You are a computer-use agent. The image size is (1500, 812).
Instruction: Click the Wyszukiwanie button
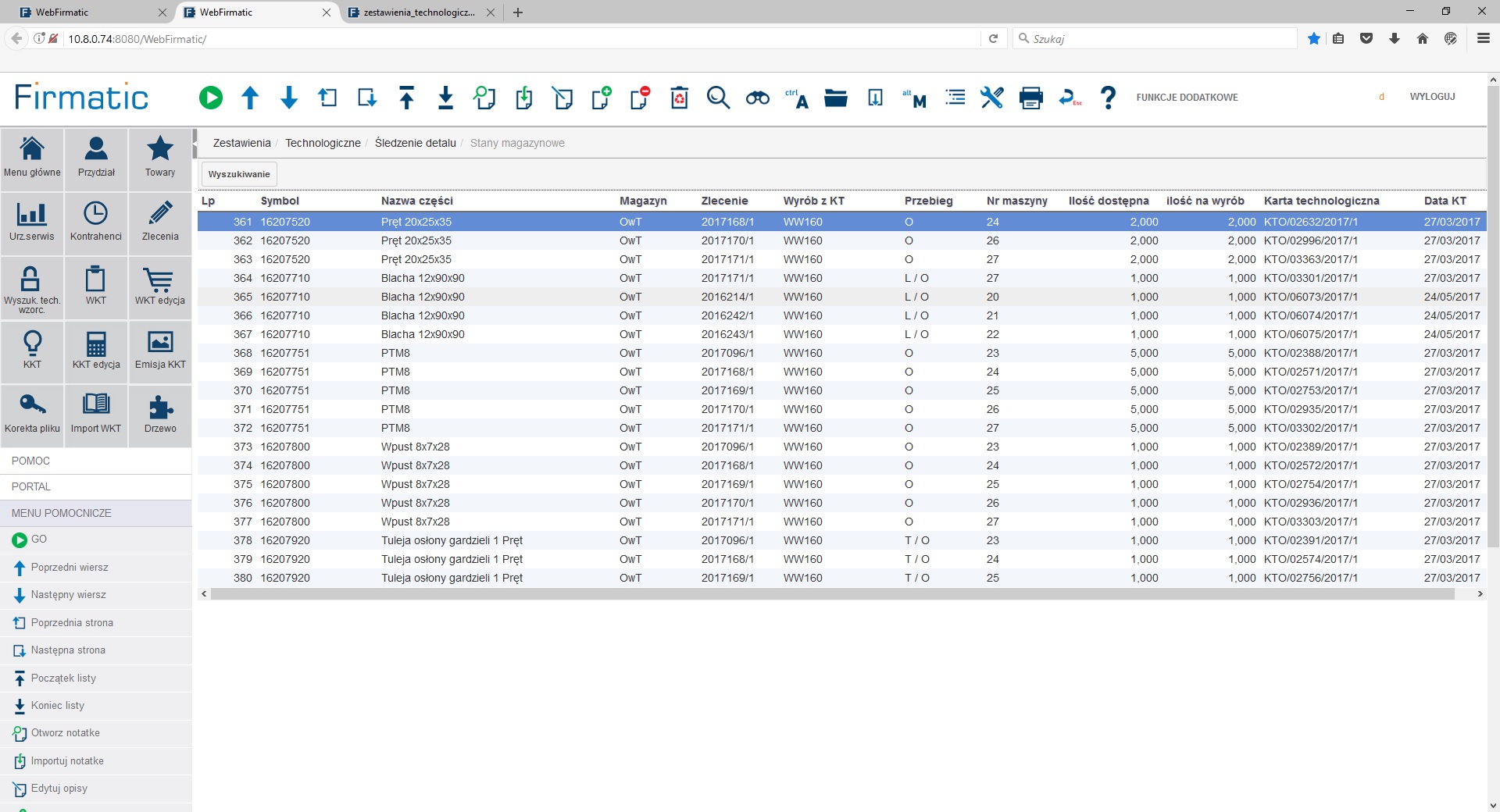pyautogui.click(x=239, y=174)
